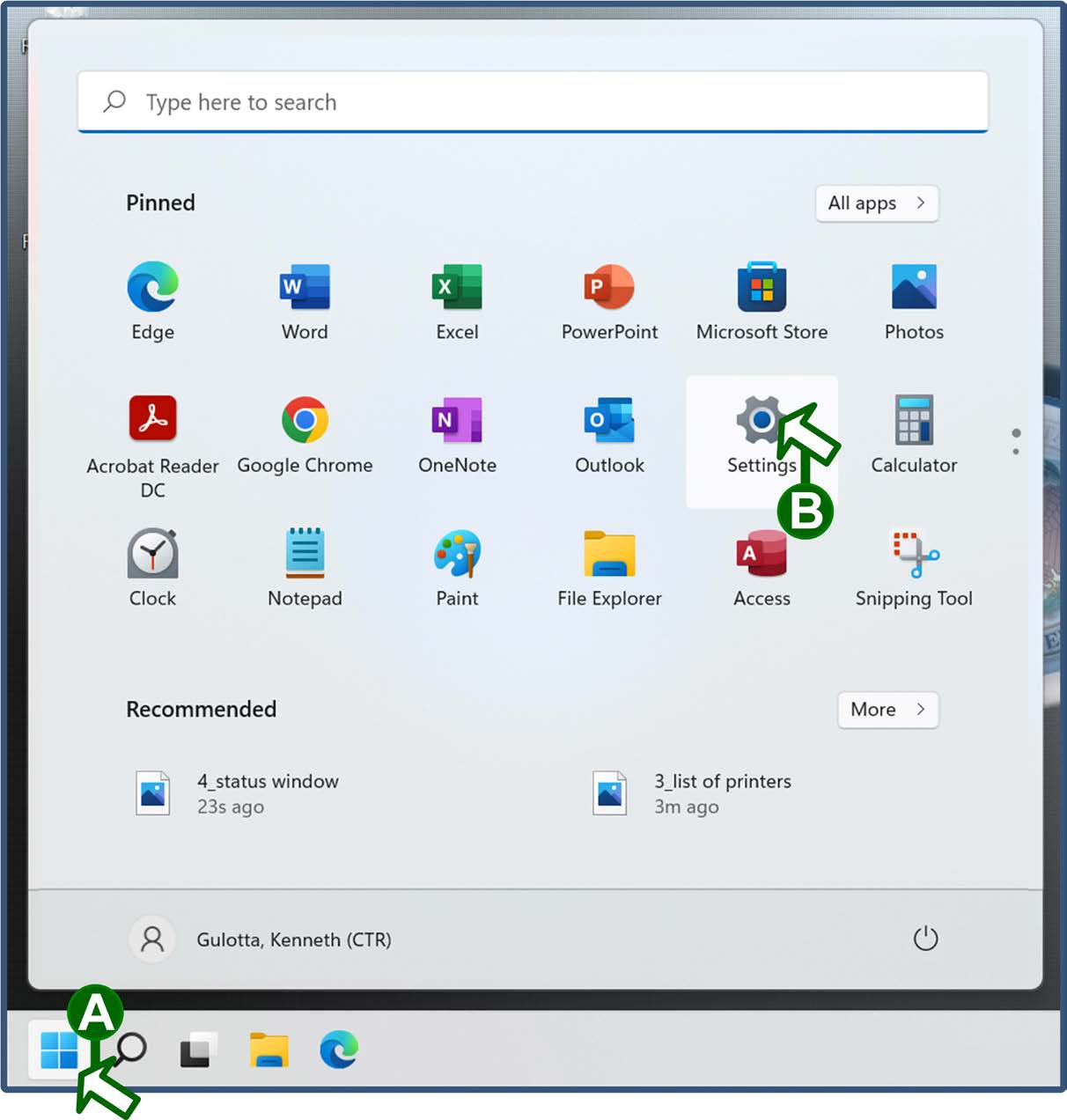Click the Type here to search box
Screen dimensions: 1067x1120
(533, 102)
